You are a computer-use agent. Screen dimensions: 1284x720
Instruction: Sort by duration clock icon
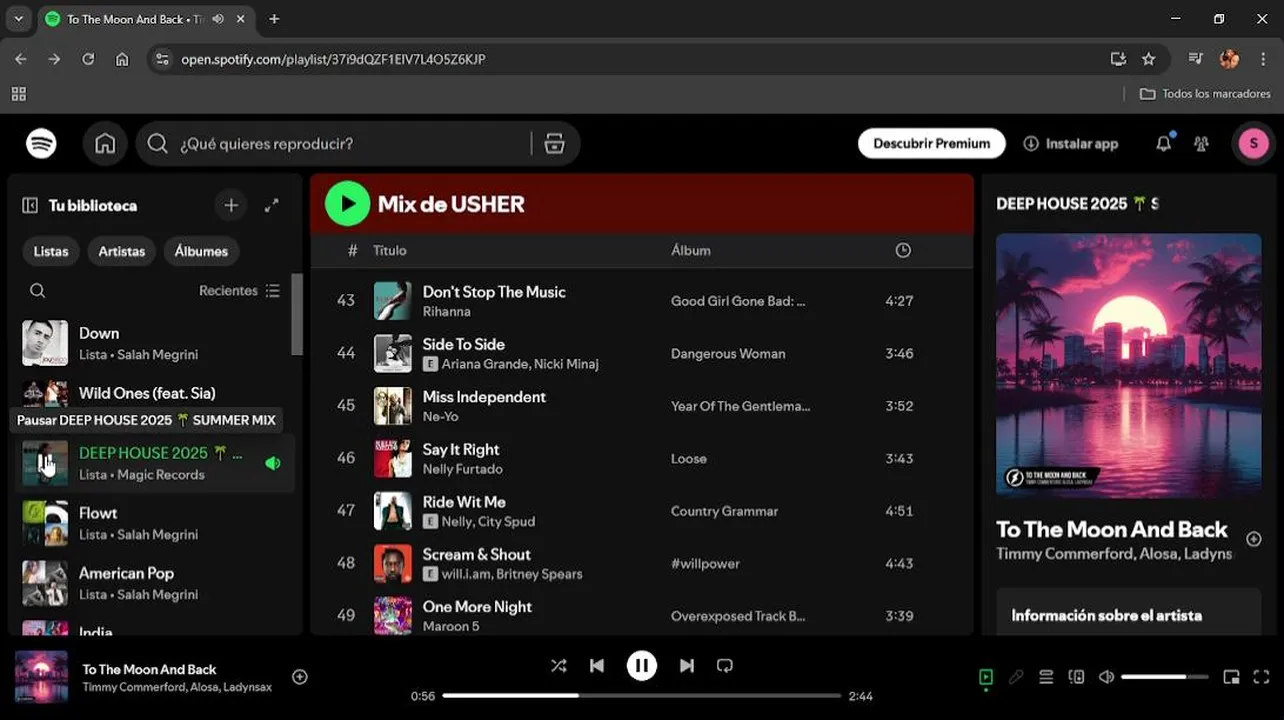point(903,251)
